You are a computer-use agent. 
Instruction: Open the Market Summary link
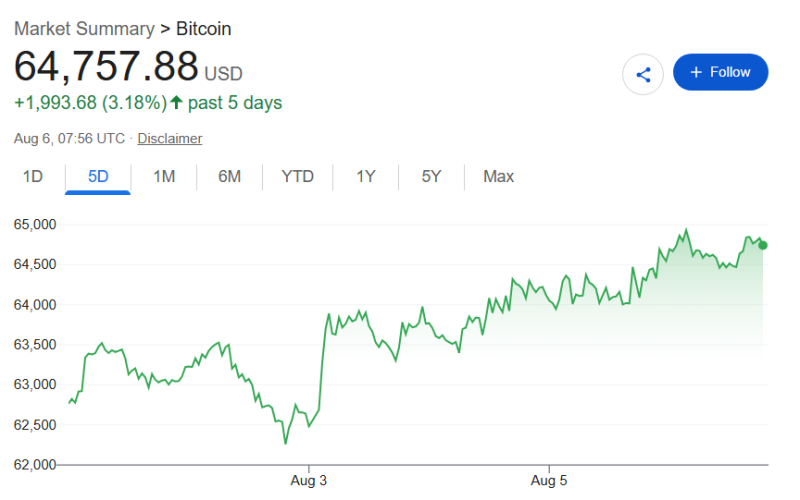tap(84, 29)
